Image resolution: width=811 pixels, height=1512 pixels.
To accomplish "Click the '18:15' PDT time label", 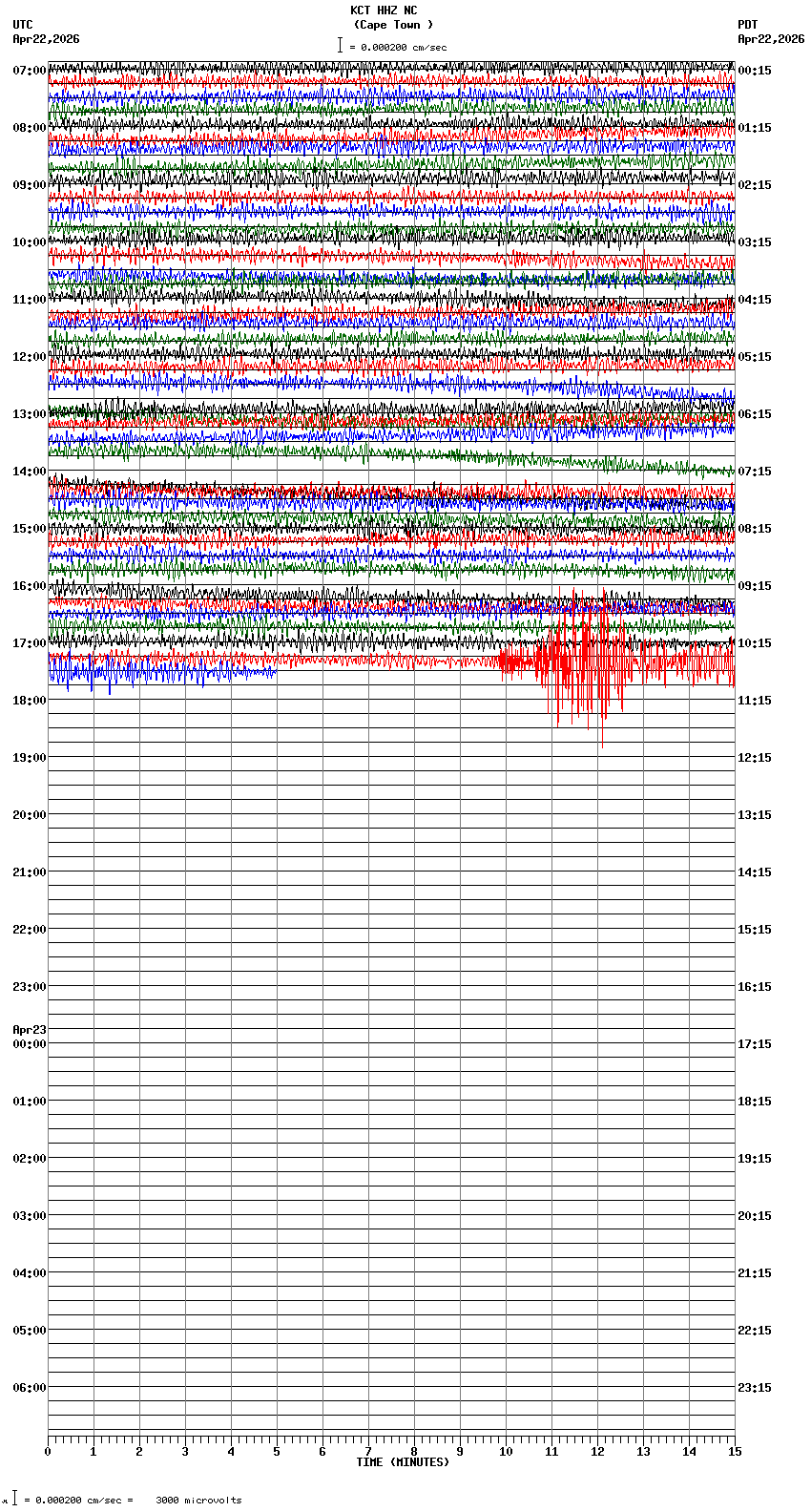I will coord(755,1102).
